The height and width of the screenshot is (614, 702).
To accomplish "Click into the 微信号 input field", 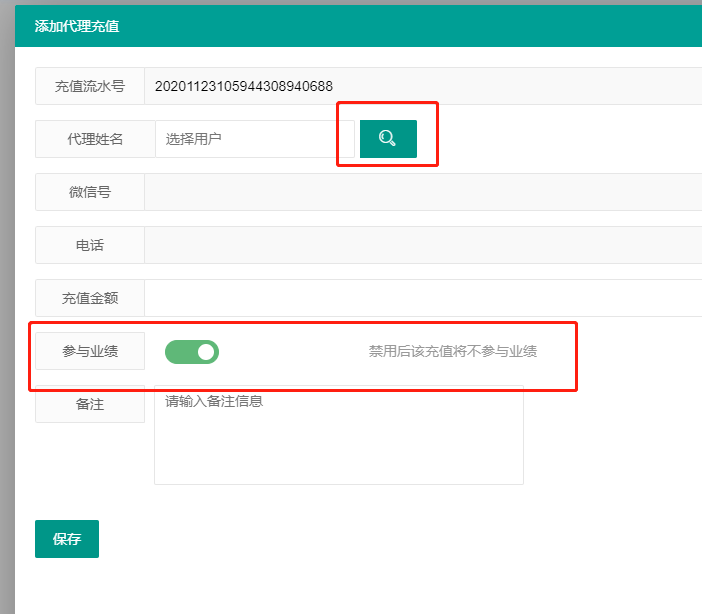I will [422, 192].
